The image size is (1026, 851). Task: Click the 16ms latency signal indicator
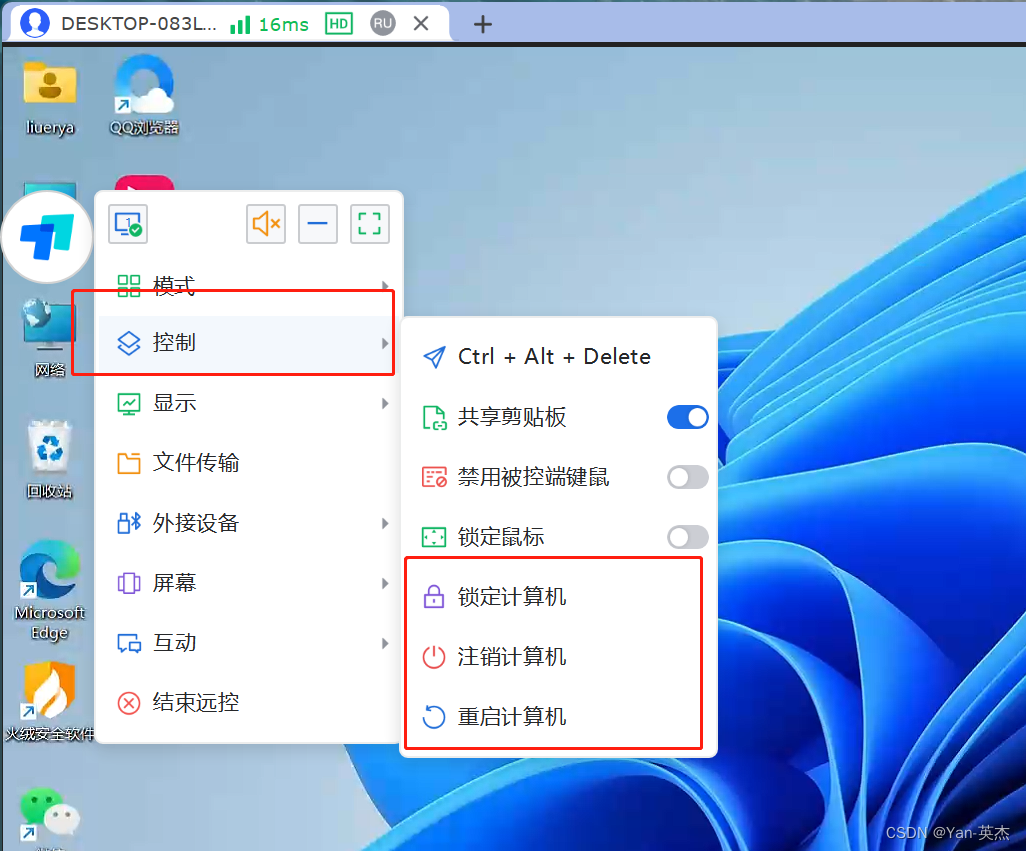coord(270,25)
